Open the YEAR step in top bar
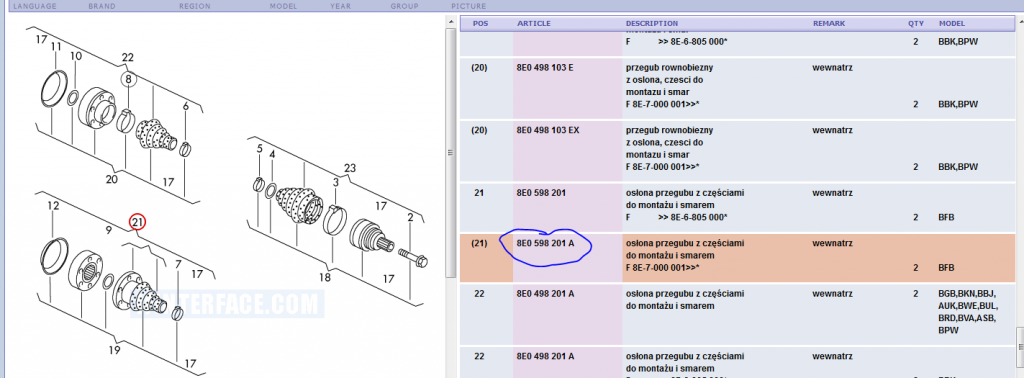Image resolution: width=1024 pixels, height=378 pixels. coord(340,6)
